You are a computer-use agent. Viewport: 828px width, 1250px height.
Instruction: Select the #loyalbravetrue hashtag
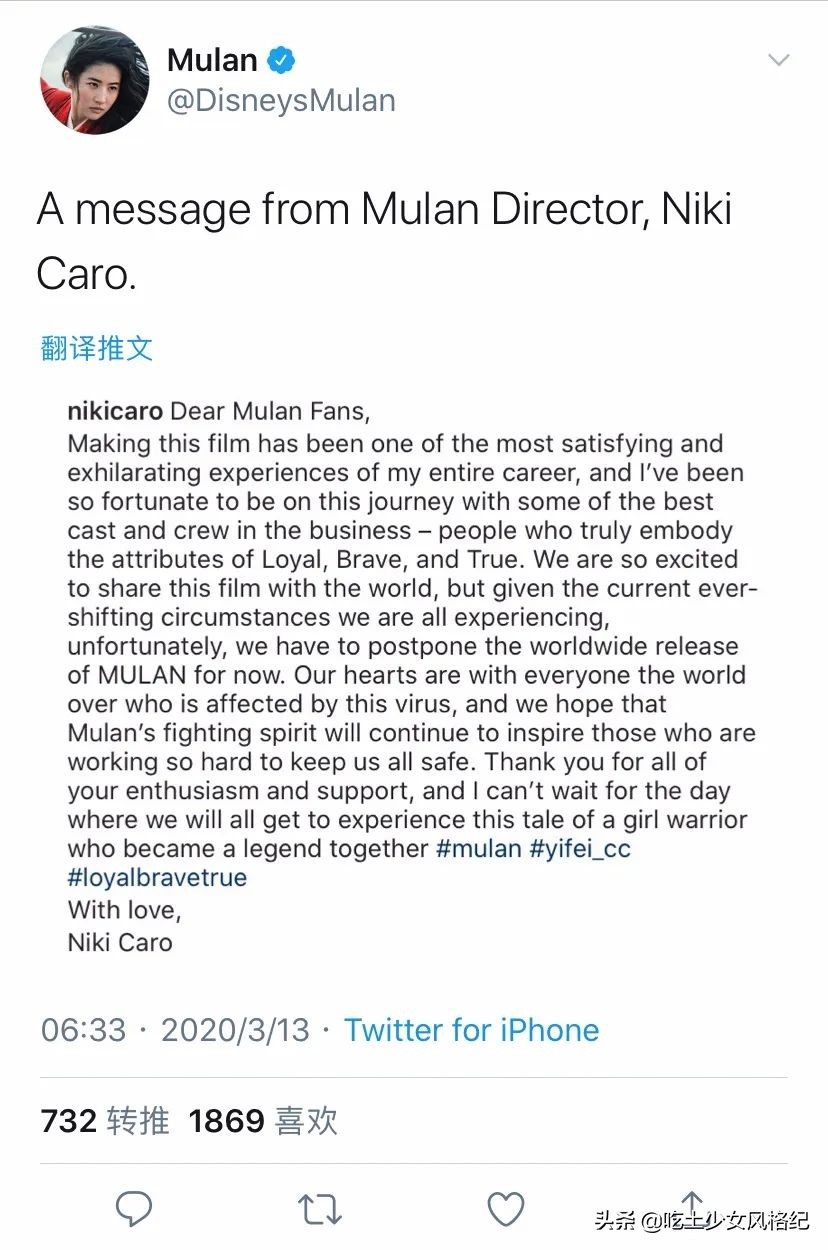click(157, 878)
